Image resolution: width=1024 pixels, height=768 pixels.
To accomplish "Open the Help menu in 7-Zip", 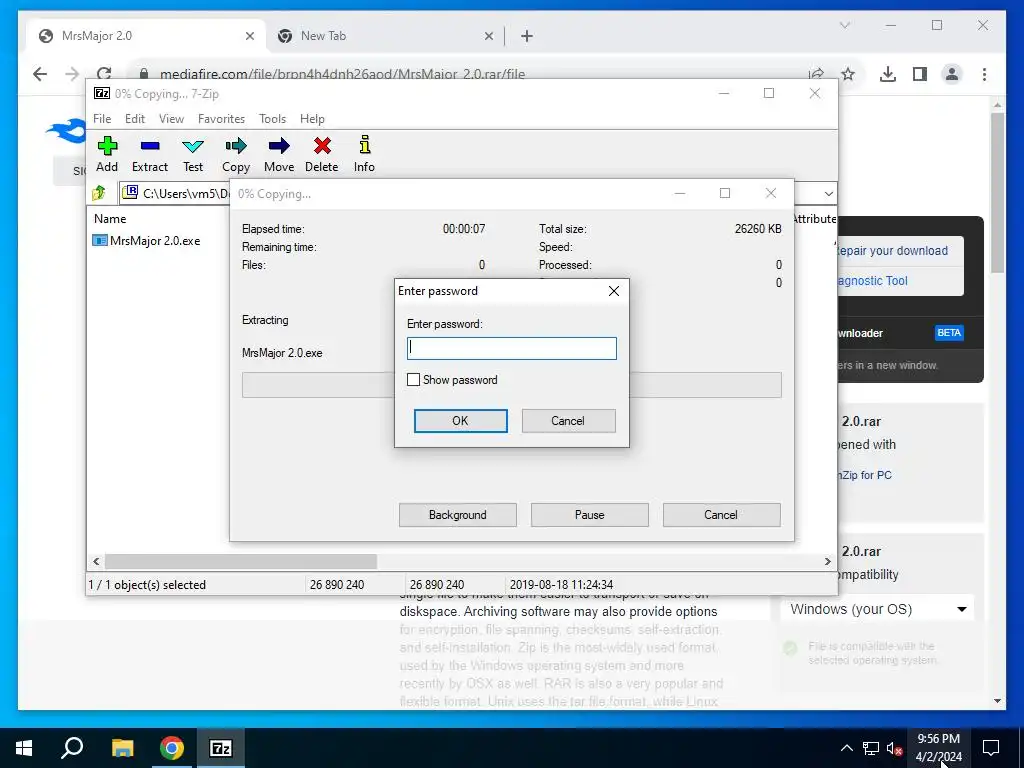I will tap(312, 119).
